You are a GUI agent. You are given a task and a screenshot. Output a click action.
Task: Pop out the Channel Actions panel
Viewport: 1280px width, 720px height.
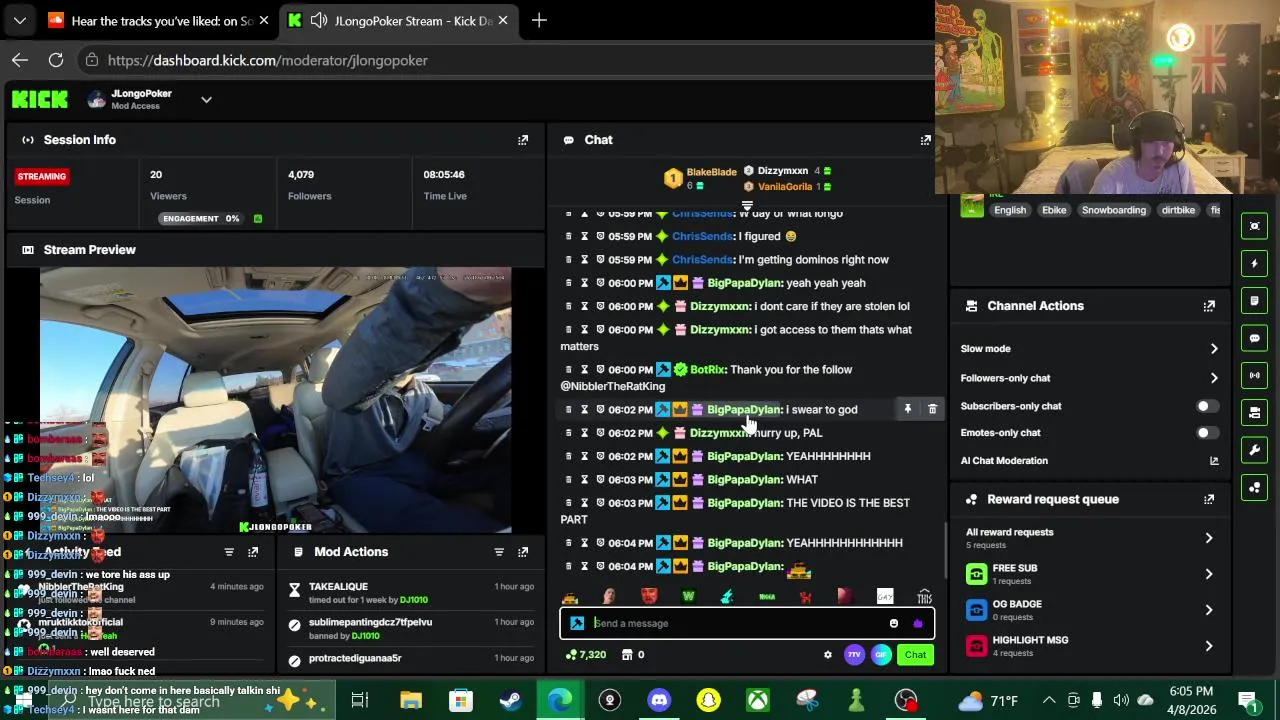coord(1209,306)
